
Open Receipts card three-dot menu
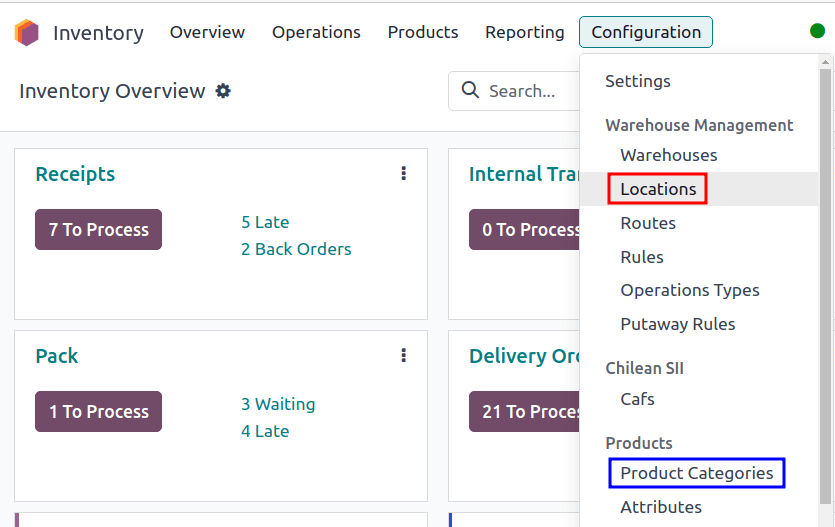pos(403,173)
